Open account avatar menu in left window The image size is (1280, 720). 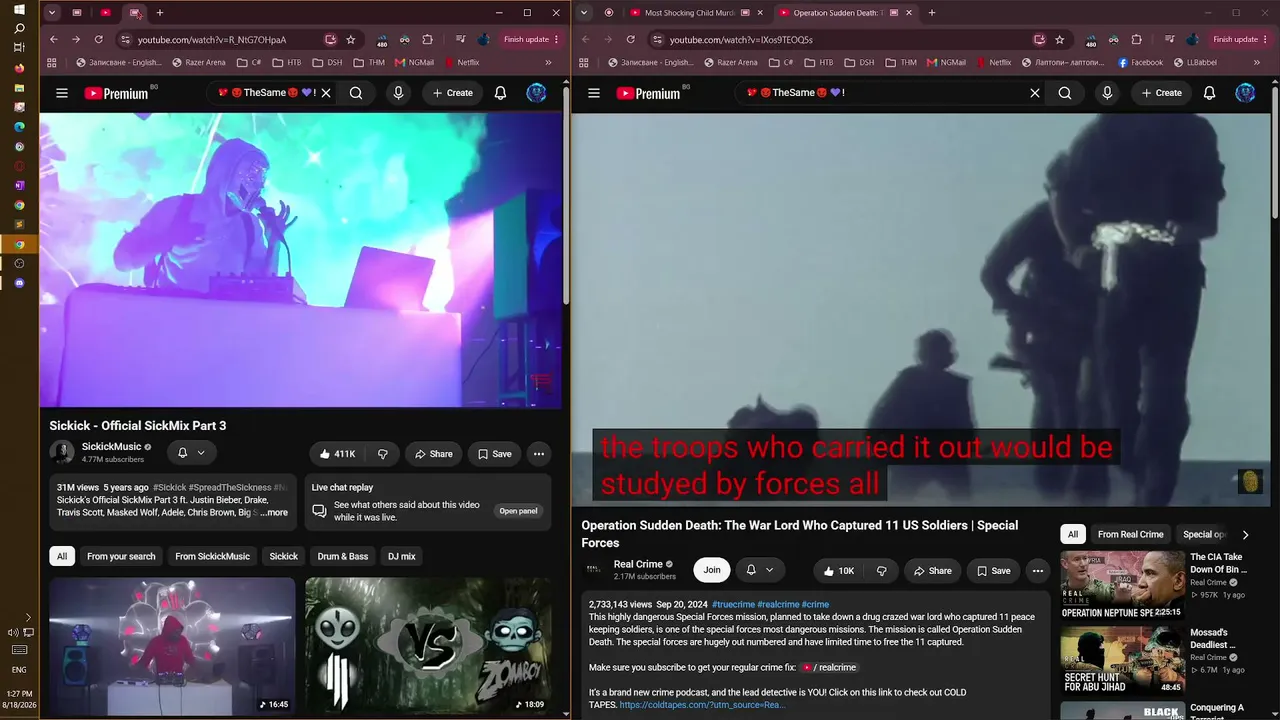pyautogui.click(x=537, y=93)
